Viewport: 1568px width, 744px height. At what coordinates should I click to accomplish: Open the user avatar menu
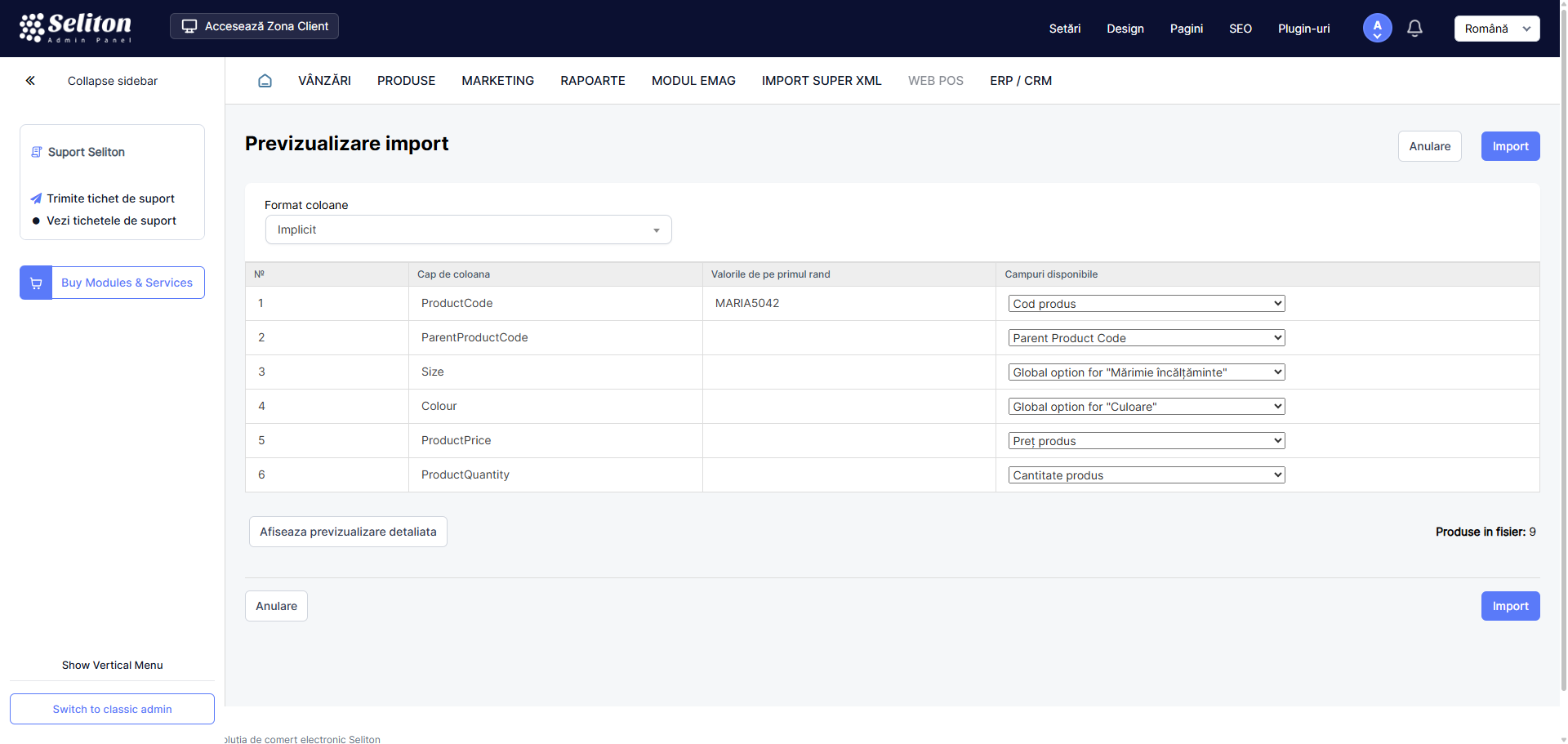[x=1377, y=29]
